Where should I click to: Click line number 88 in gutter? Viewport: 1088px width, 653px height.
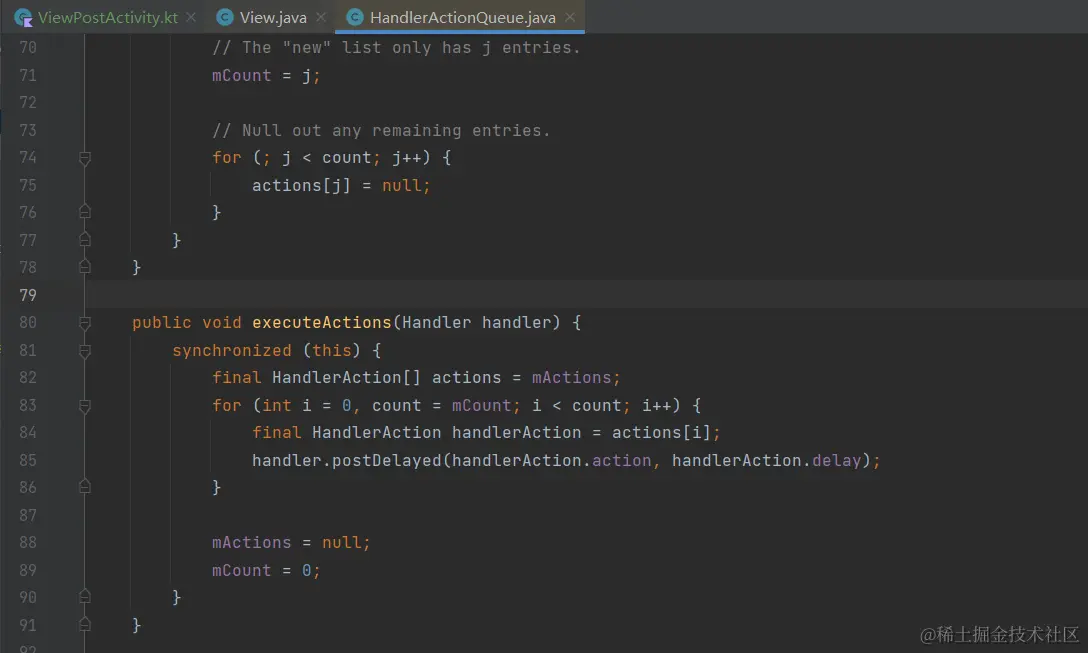click(x=28, y=543)
